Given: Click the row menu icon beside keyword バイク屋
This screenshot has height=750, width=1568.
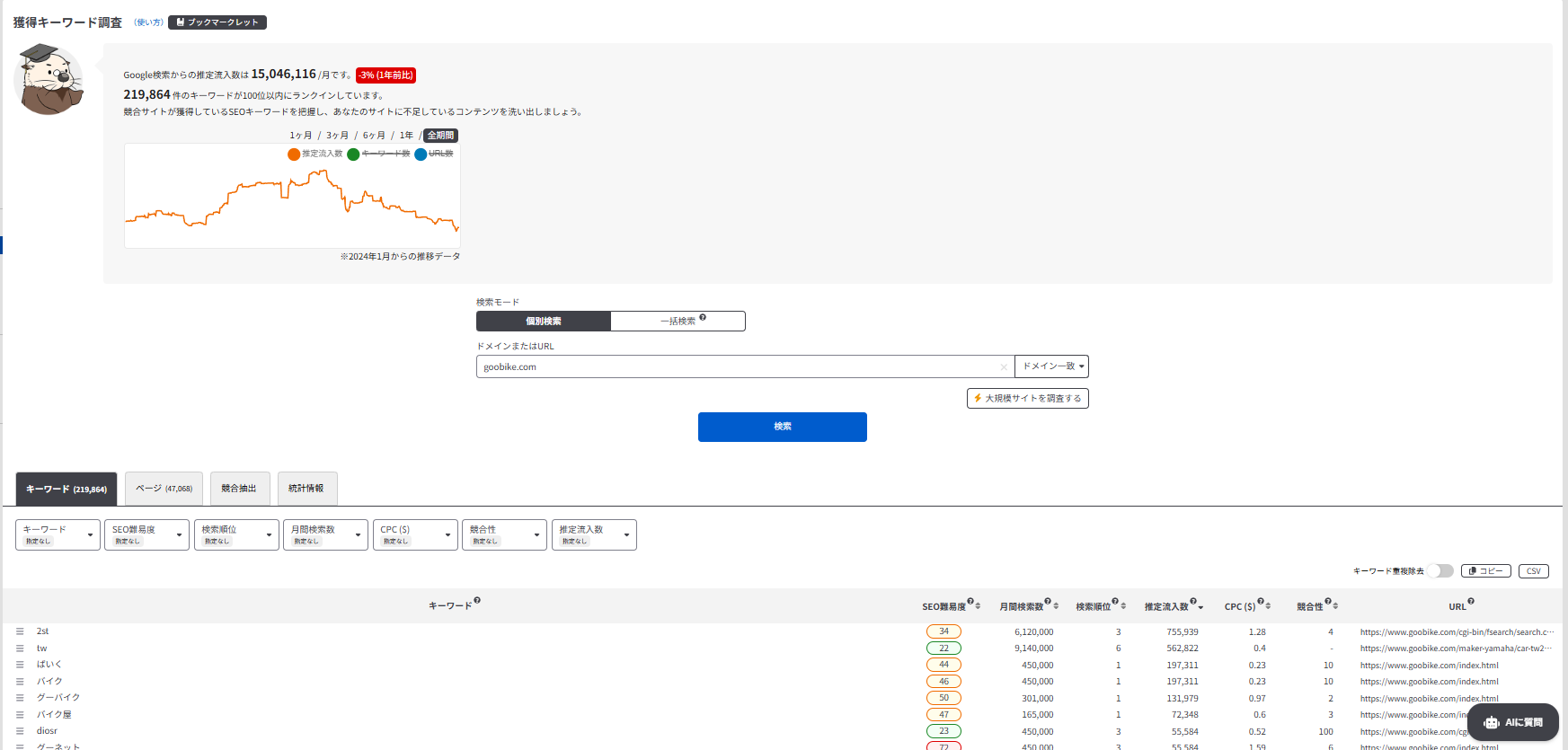Looking at the screenshot, I should pyautogui.click(x=20, y=715).
